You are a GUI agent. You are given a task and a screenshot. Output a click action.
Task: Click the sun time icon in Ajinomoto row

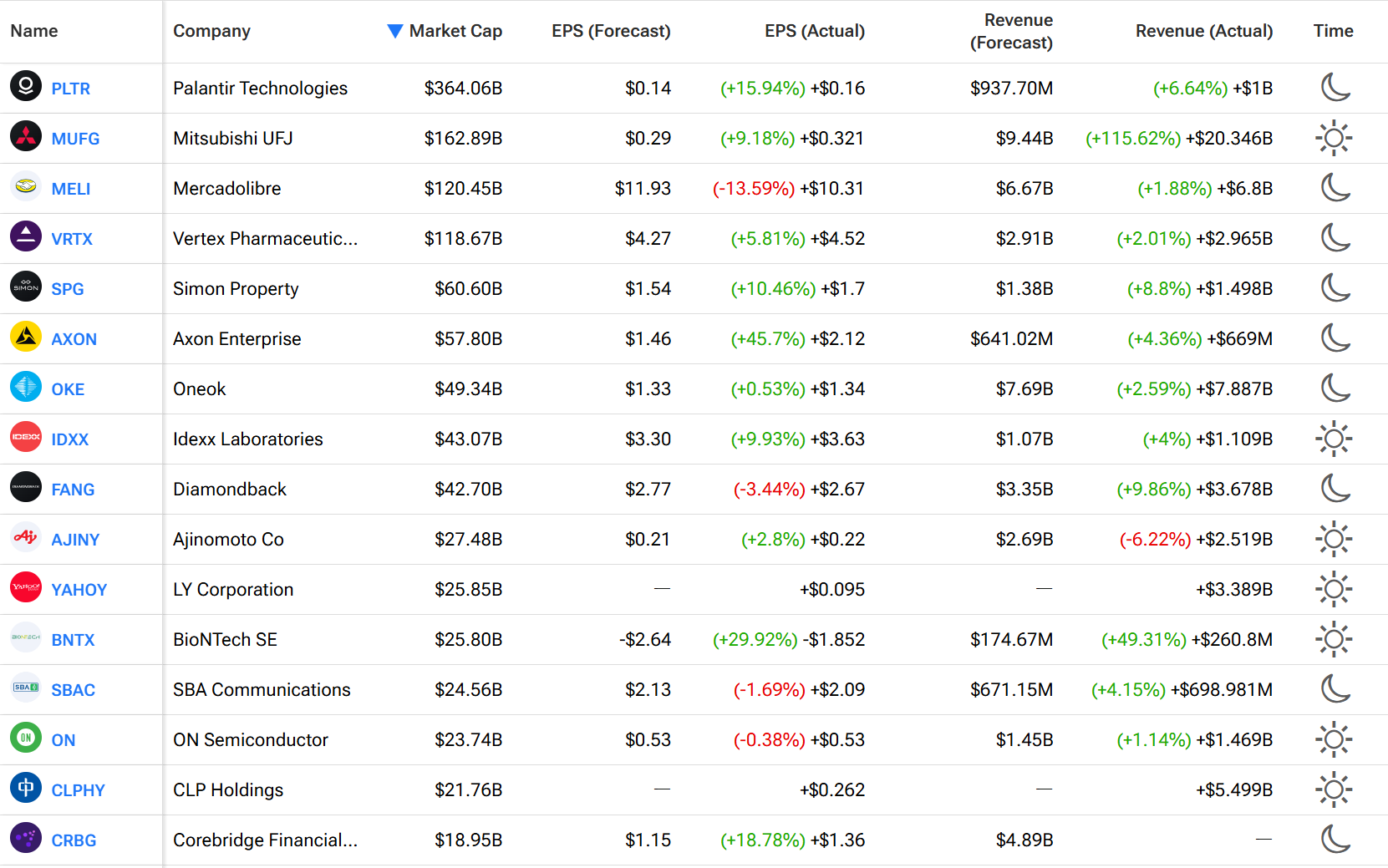(x=1334, y=539)
